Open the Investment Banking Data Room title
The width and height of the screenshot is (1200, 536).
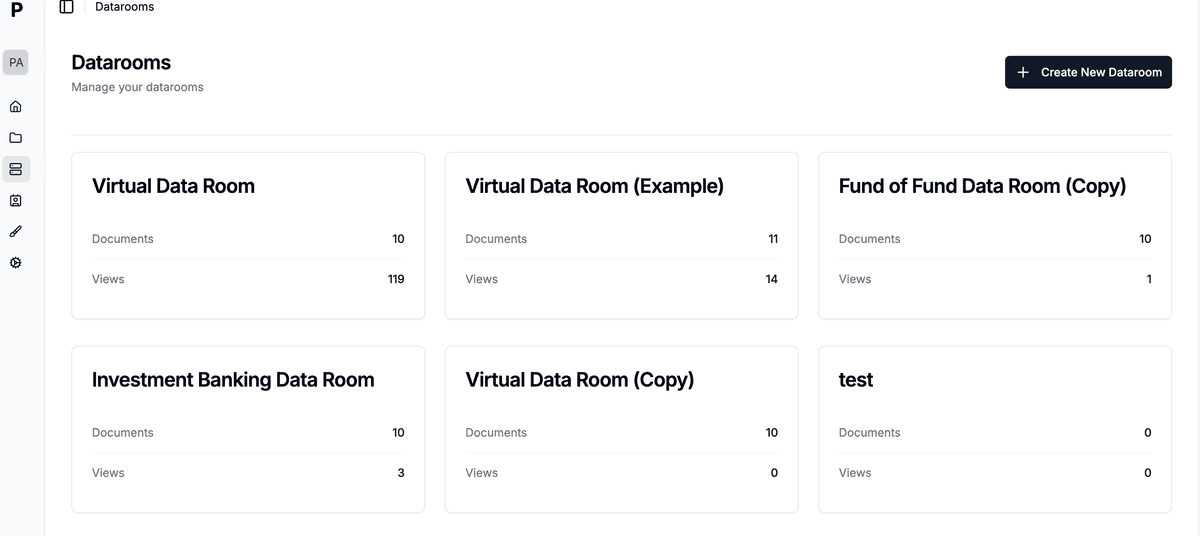(233, 380)
